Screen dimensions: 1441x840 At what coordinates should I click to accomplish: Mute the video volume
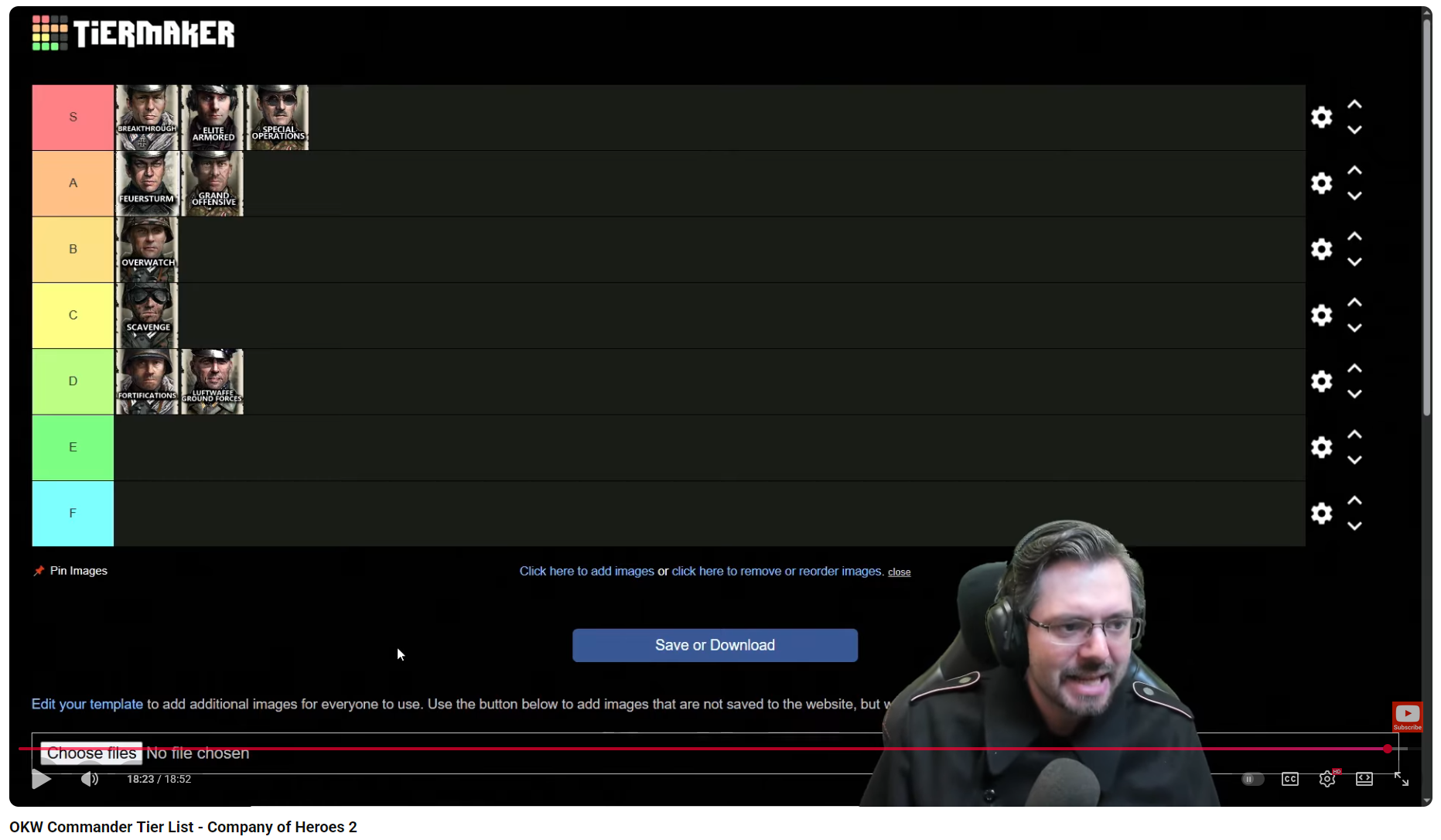90,779
